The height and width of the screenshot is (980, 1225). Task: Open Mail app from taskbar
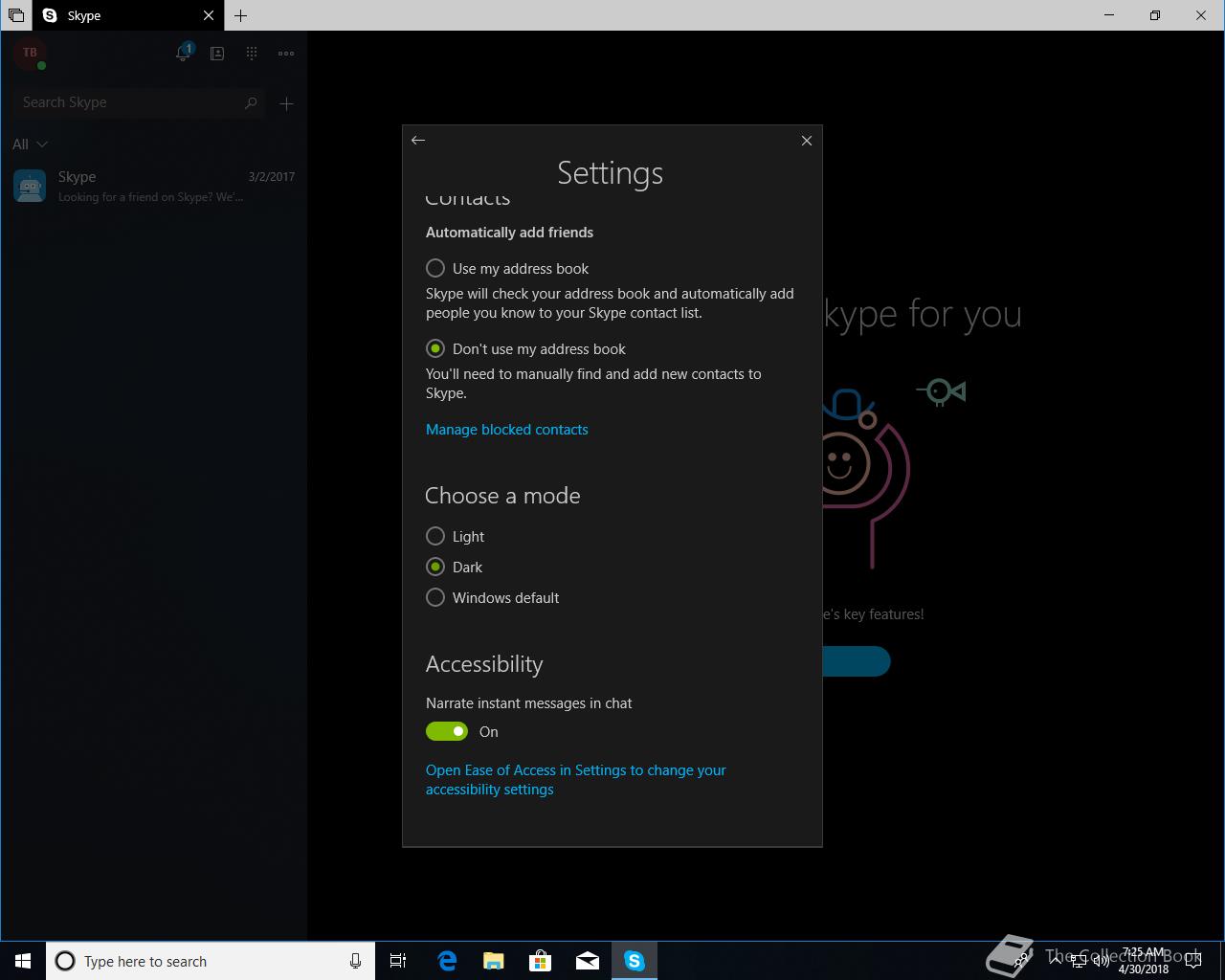(588, 961)
